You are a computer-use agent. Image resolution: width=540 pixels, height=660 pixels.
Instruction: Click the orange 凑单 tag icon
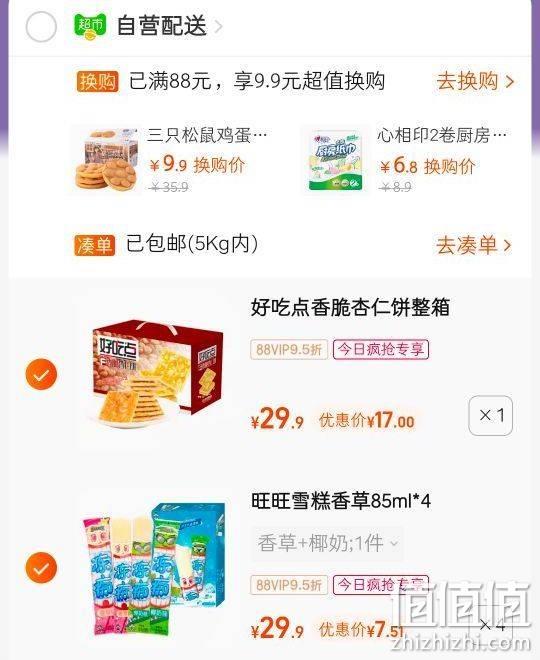click(x=95, y=245)
